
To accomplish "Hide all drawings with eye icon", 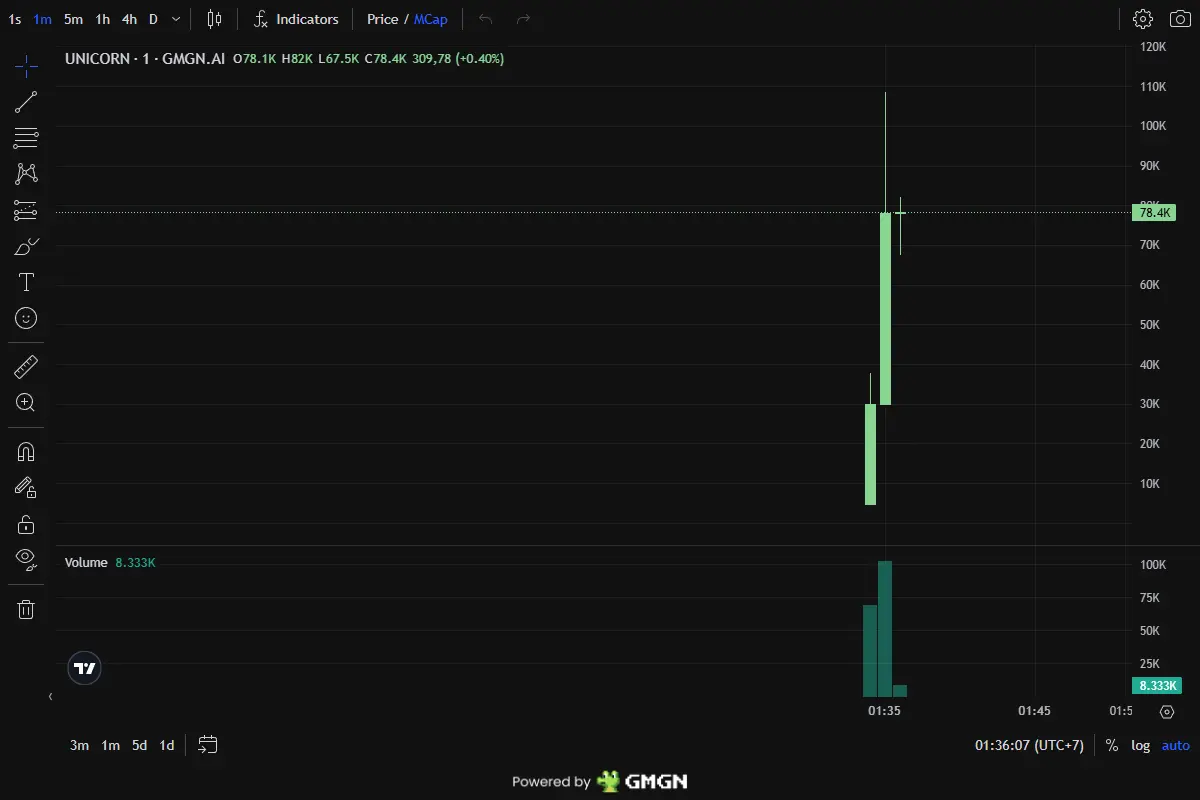I will click(x=26, y=560).
